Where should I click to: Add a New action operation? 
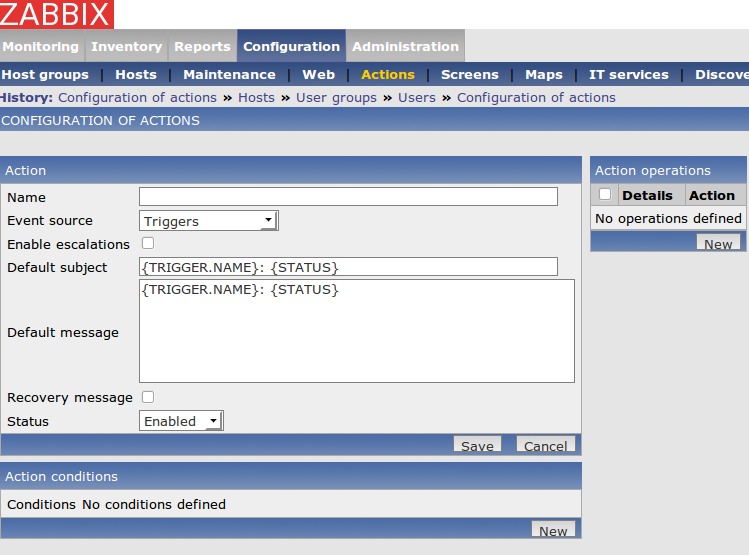coord(718,244)
